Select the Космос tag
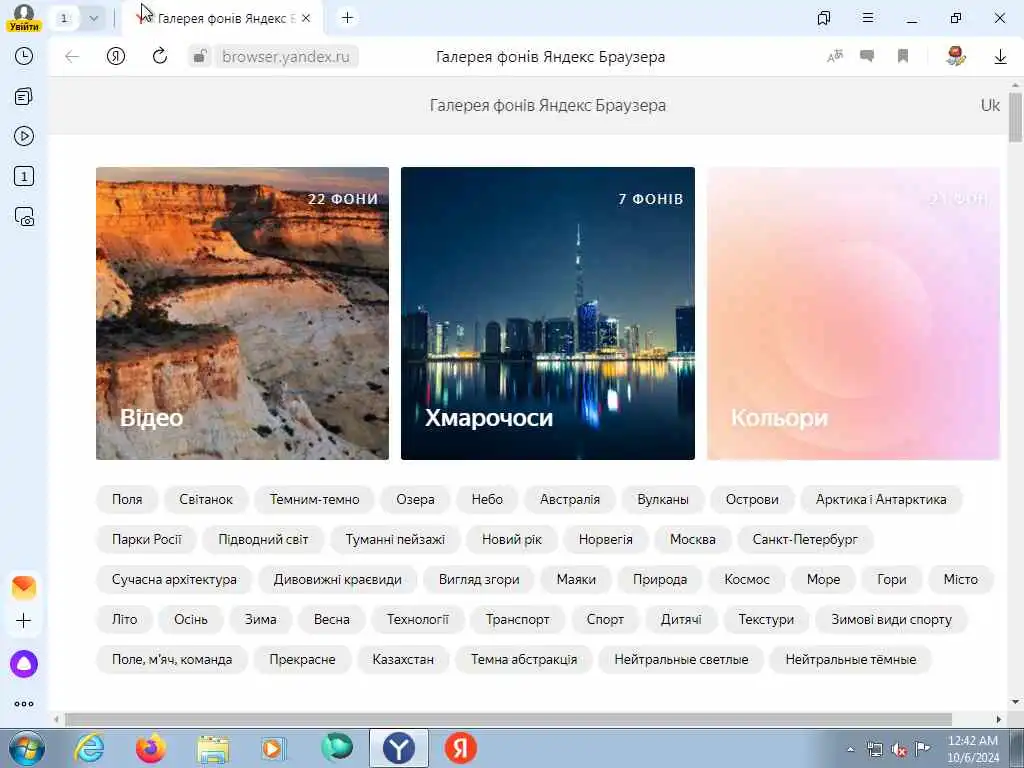1024x768 pixels. tap(747, 579)
